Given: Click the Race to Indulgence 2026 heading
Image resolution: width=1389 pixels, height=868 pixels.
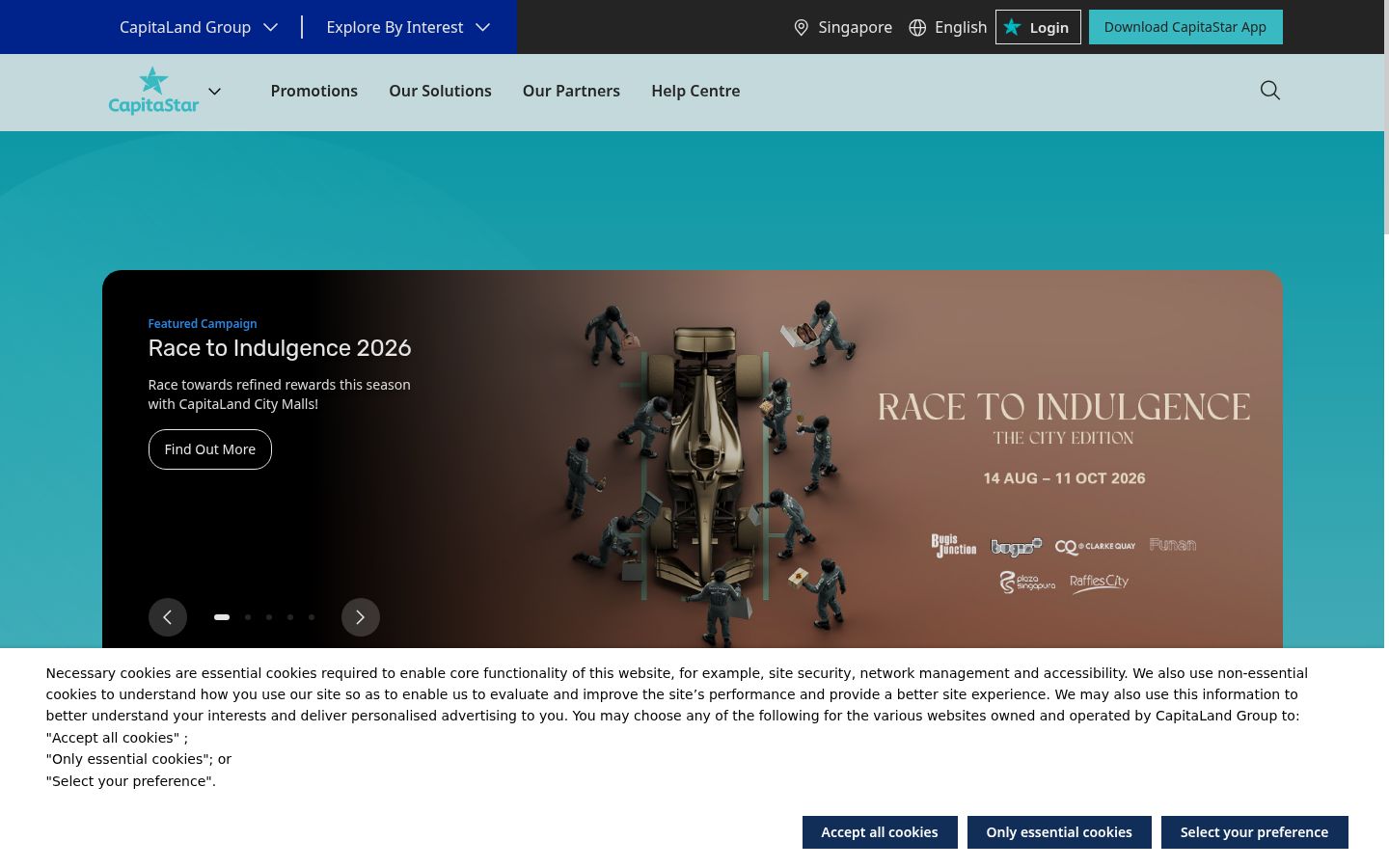Looking at the screenshot, I should [x=280, y=348].
